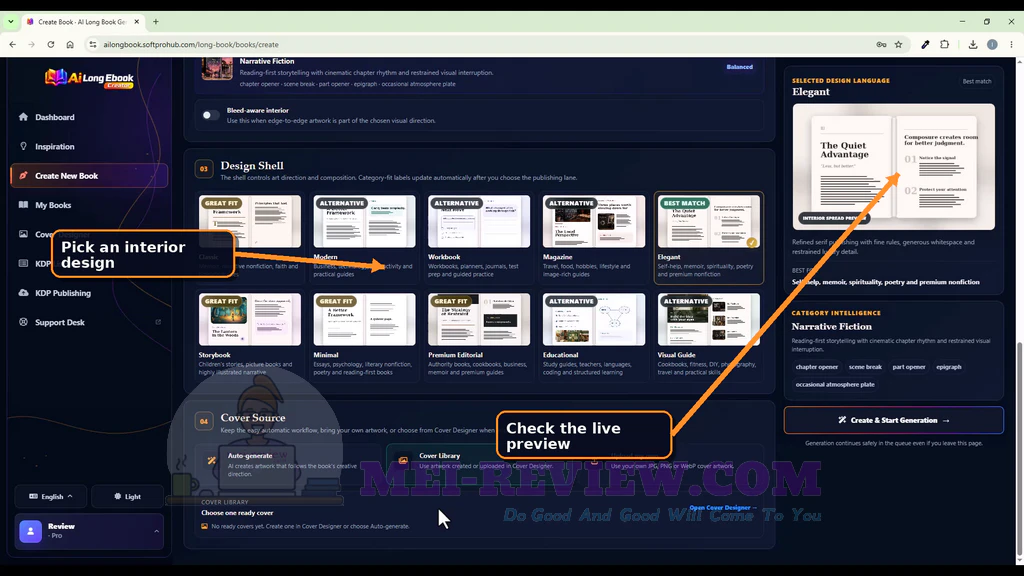
Task: Select Create New Book in sidebar
Action: (x=89, y=176)
